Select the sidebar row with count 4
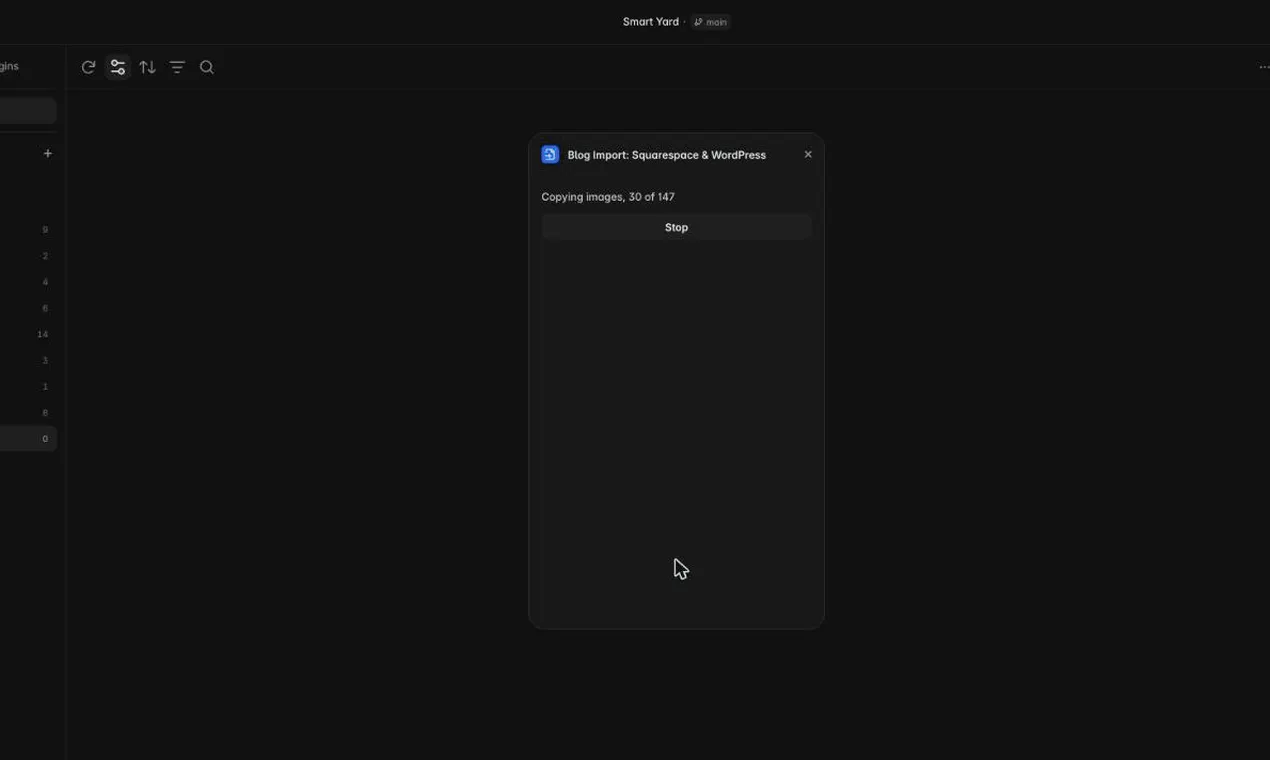This screenshot has width=1270, height=760. [28, 282]
